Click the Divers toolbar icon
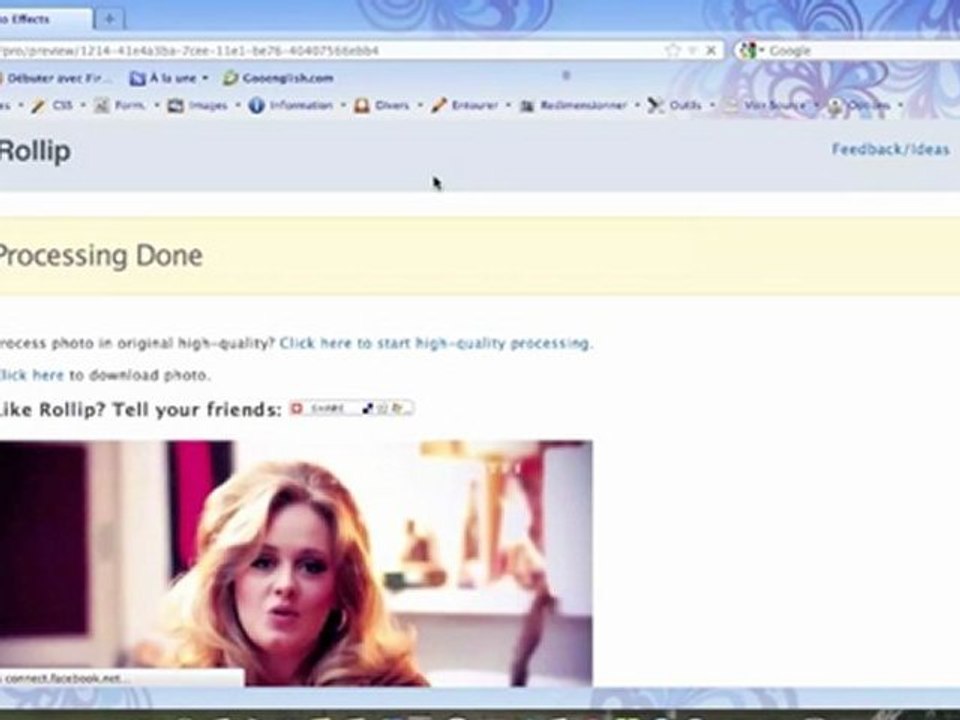This screenshot has height=720, width=960. click(x=362, y=106)
